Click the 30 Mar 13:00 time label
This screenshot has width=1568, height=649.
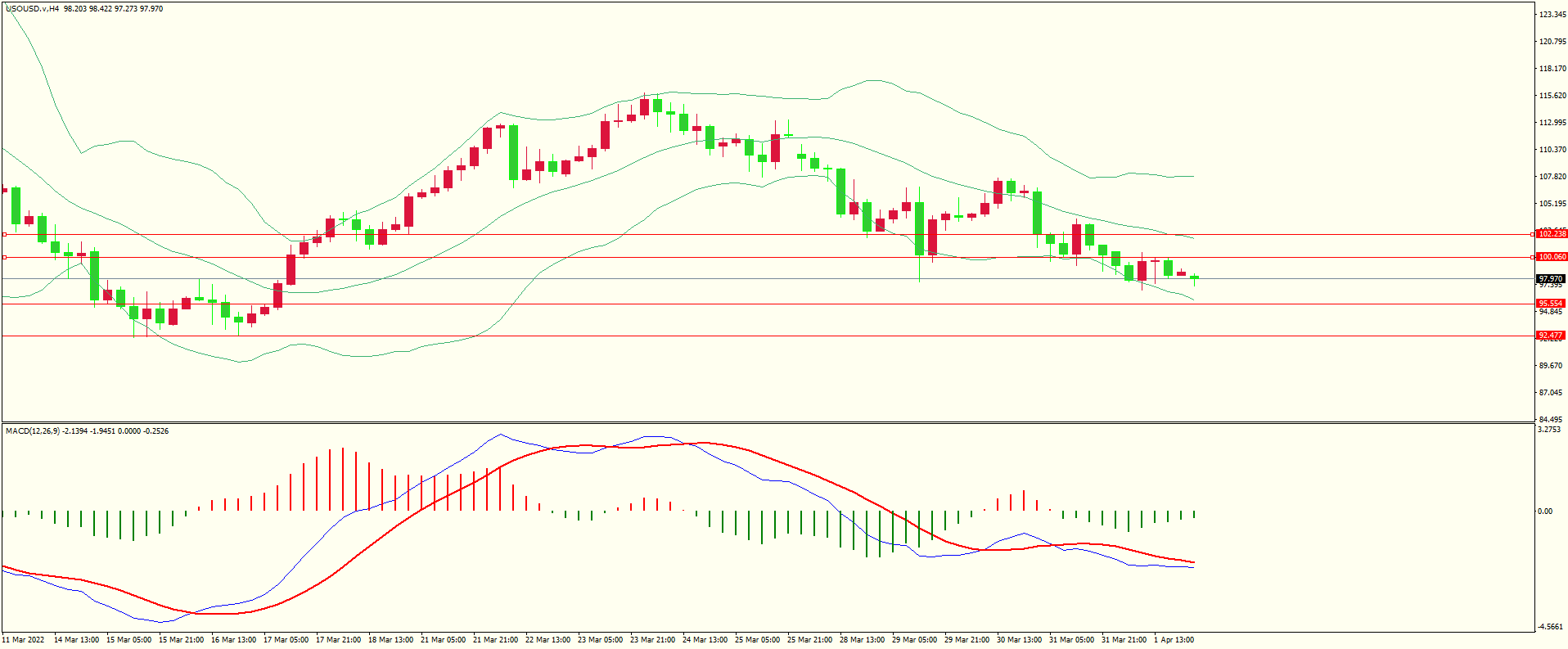[1020, 640]
